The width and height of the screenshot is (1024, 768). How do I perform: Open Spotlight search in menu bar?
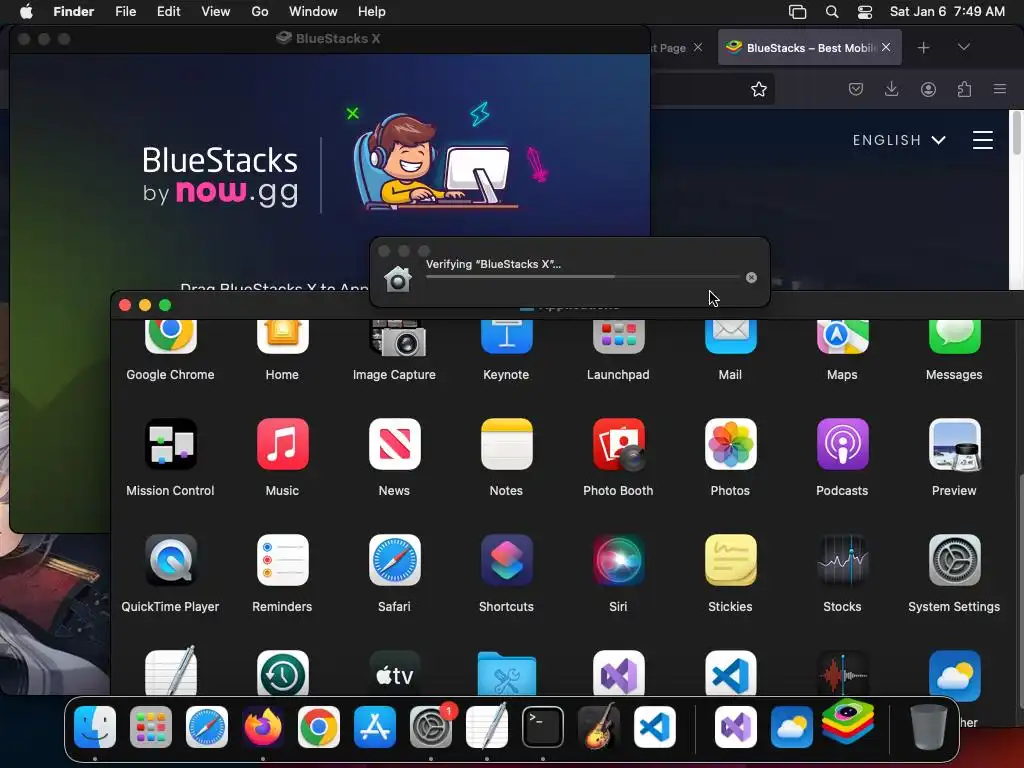click(x=831, y=12)
